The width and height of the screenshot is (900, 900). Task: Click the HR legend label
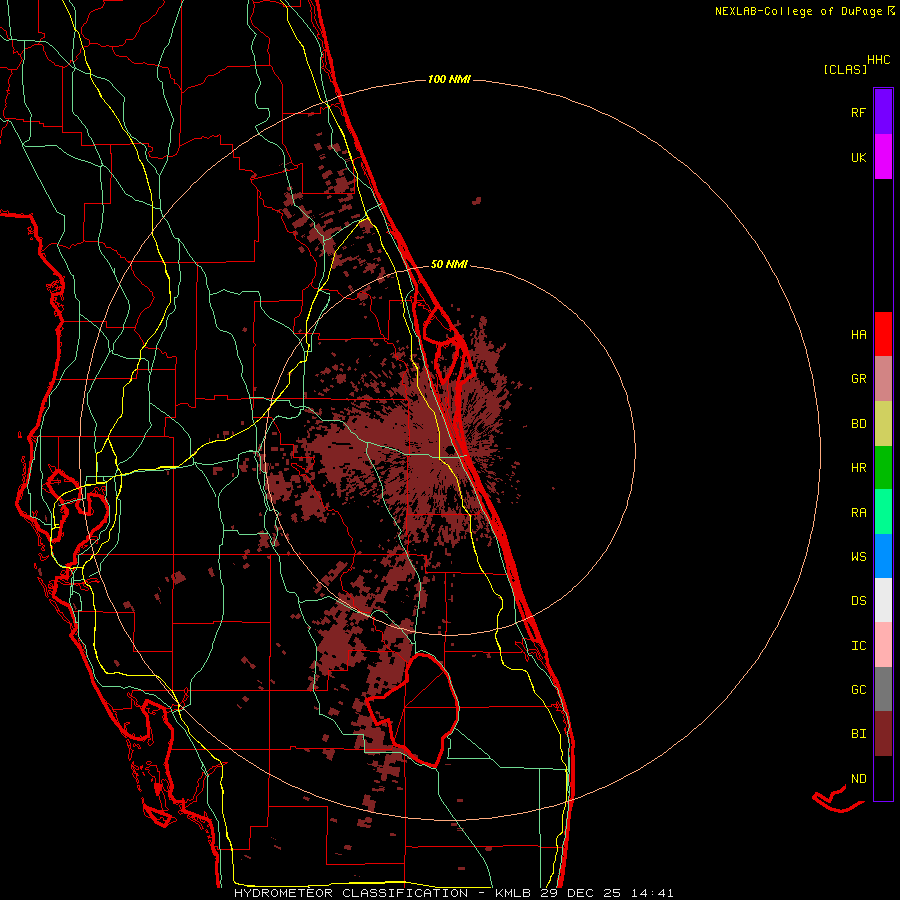(858, 468)
